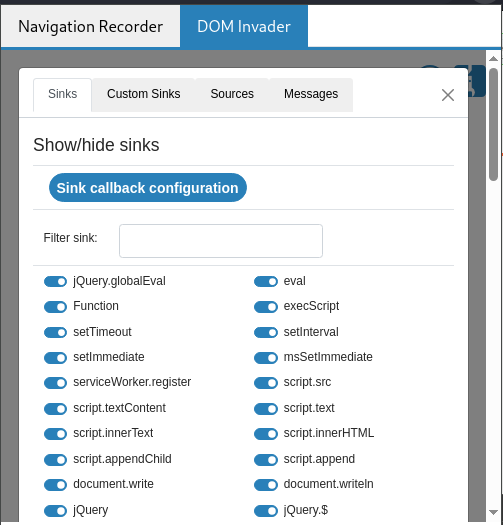Disable the eval sink toggle
This screenshot has height=525, width=503.
point(266,282)
